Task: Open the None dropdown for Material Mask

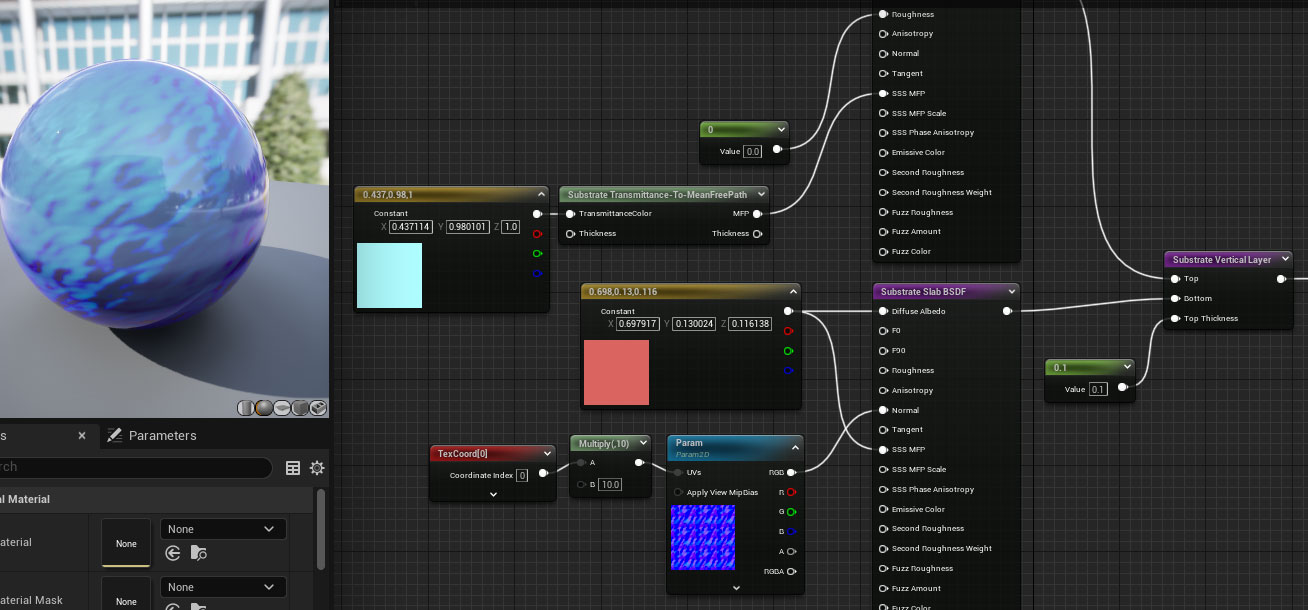Action: click(222, 586)
